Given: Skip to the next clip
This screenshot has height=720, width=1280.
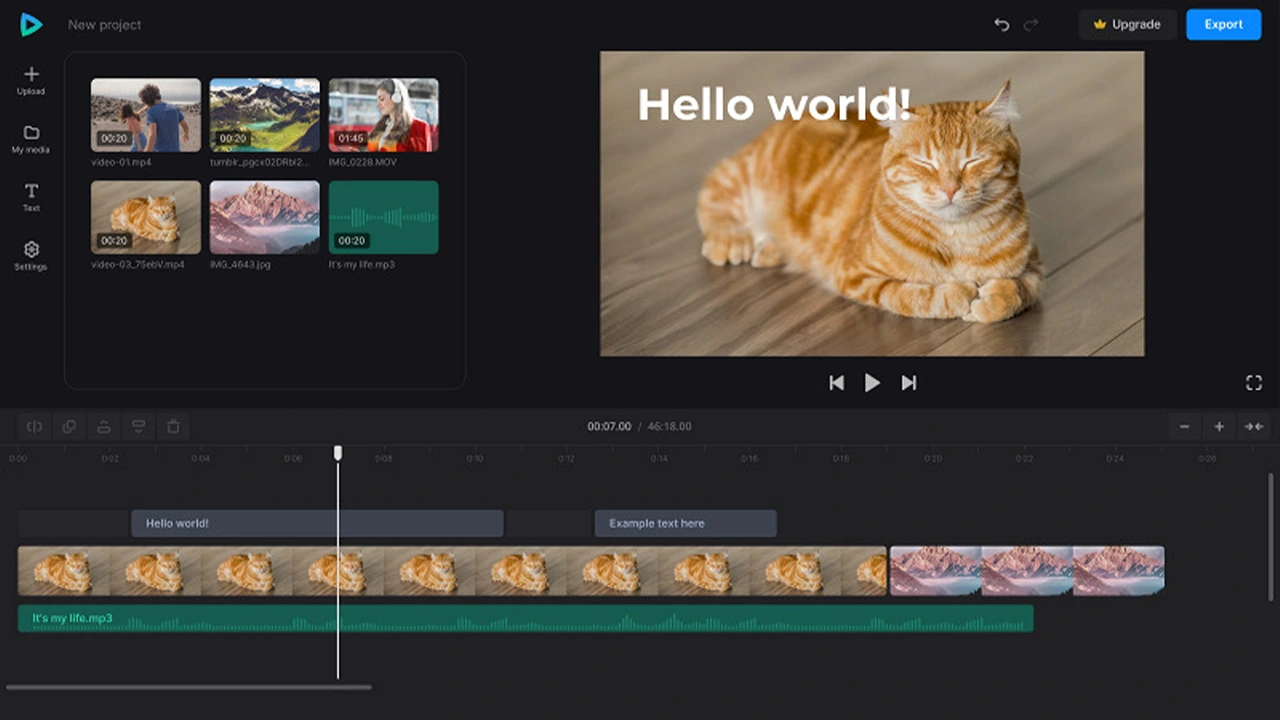Looking at the screenshot, I should [x=908, y=383].
